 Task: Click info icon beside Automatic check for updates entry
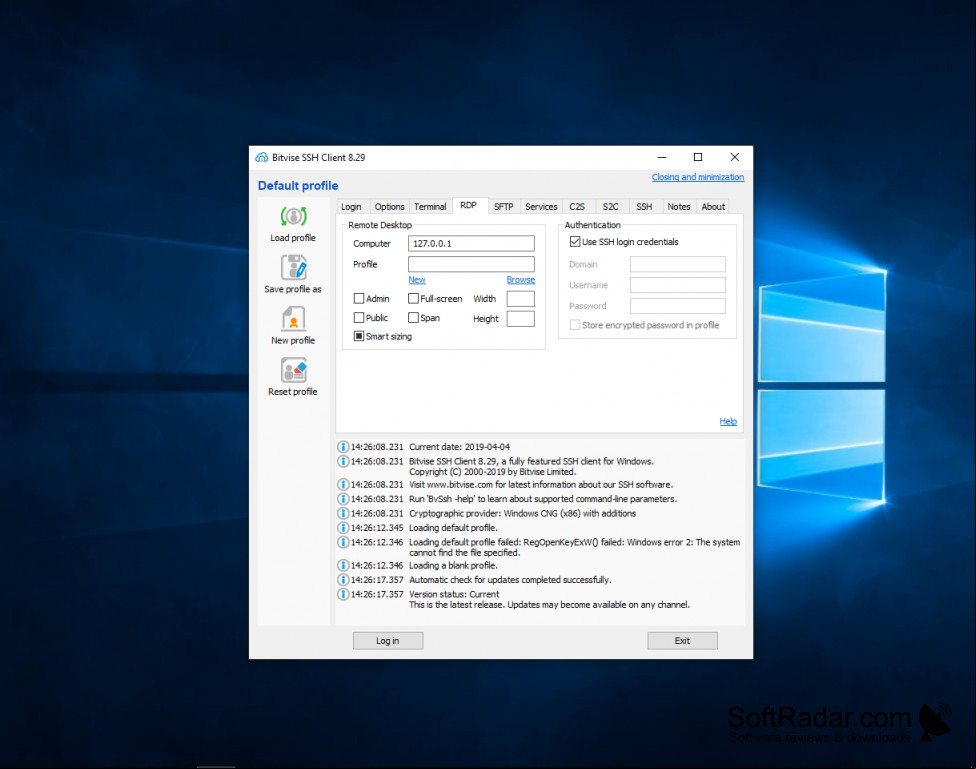[x=343, y=580]
